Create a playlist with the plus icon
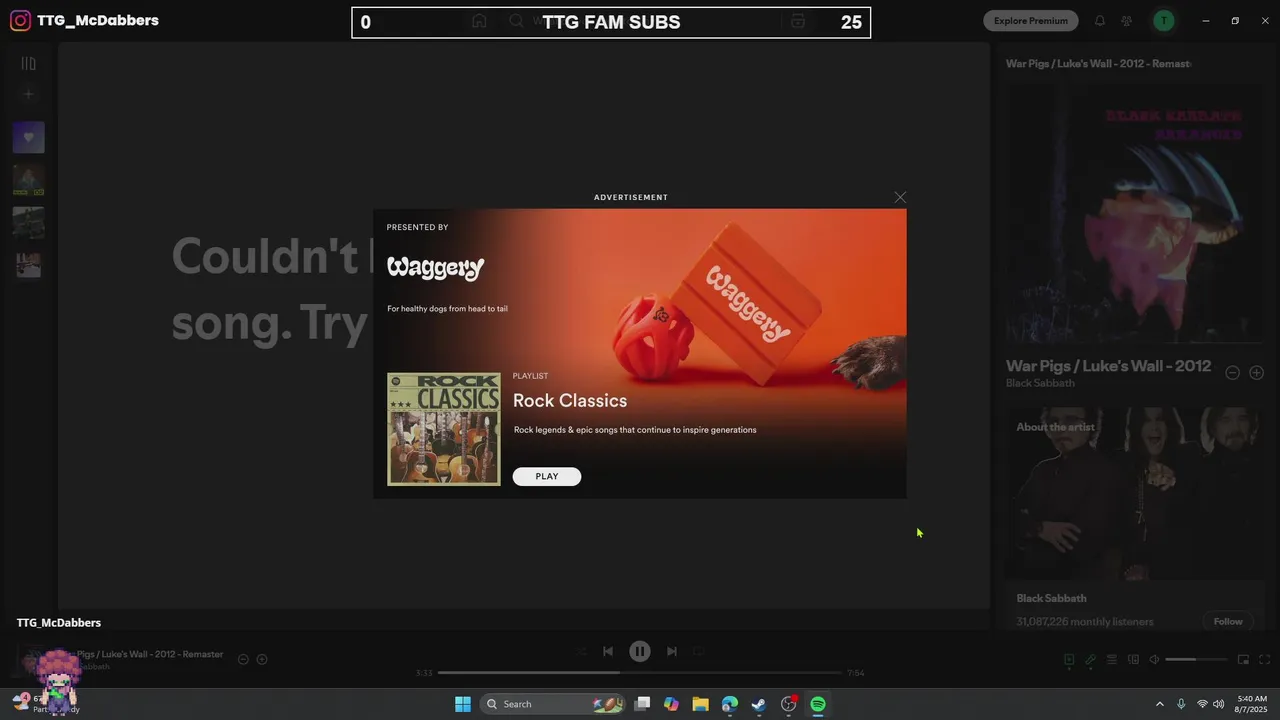Image resolution: width=1280 pixels, height=720 pixels. click(29, 94)
